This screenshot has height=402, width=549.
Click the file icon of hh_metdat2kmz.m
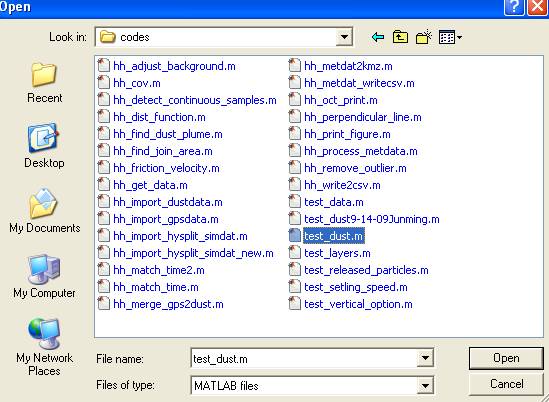click(294, 65)
